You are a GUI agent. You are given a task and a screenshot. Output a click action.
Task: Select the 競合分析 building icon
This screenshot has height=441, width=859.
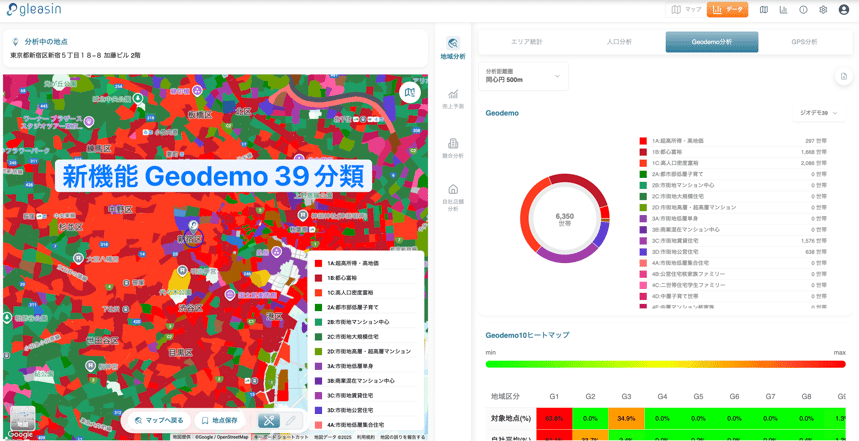pos(453,148)
